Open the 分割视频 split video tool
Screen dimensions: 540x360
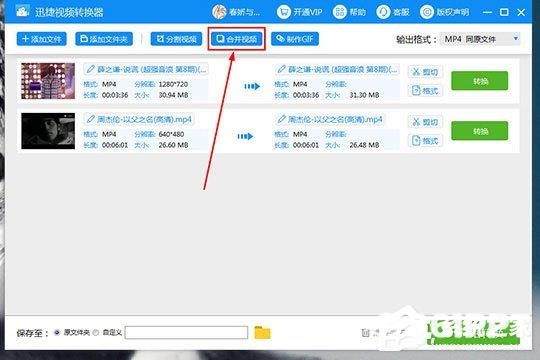coord(176,39)
